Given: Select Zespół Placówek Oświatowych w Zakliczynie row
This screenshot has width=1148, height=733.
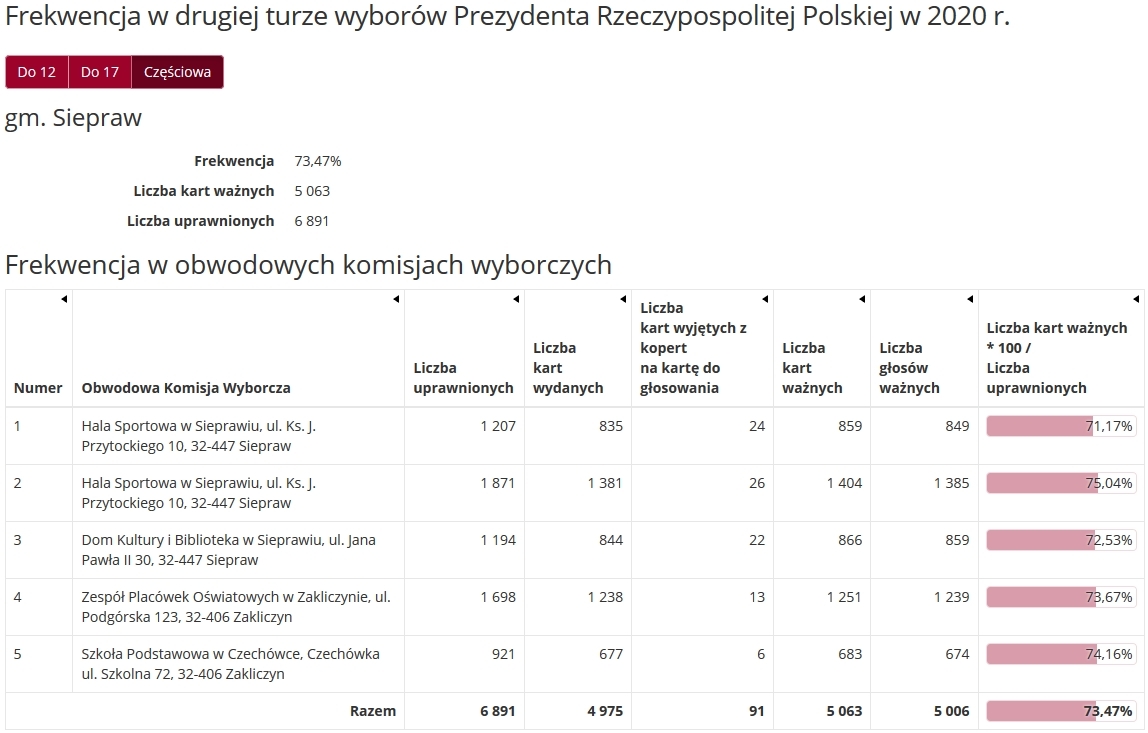Looking at the screenshot, I should click(x=235, y=607).
